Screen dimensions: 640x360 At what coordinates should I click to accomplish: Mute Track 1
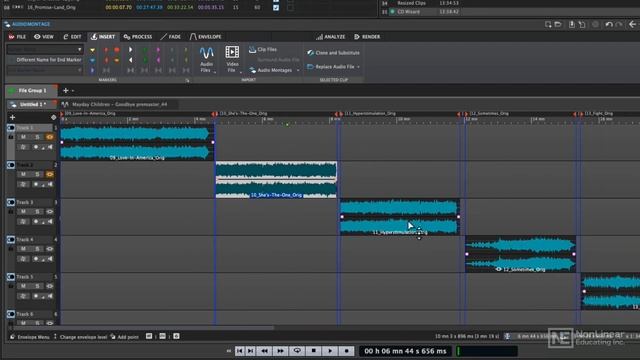point(23,137)
